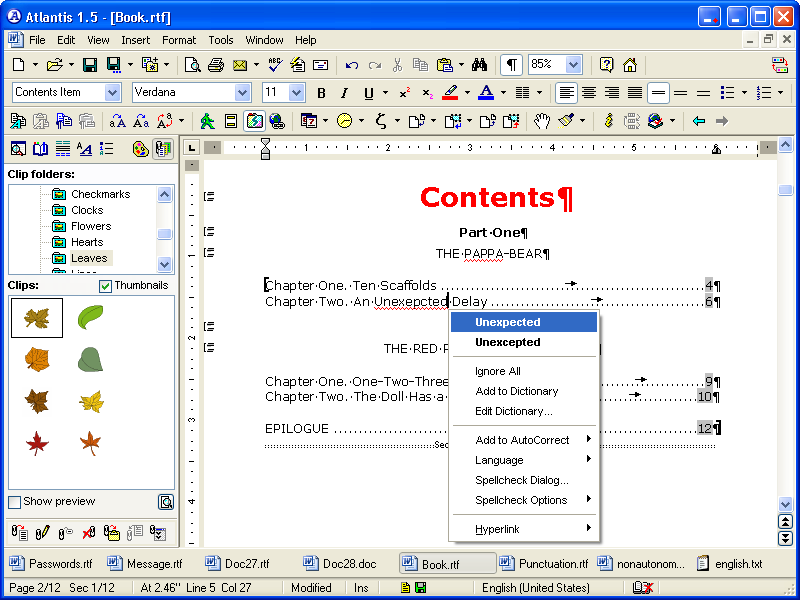
Task: Toggle left paragraph alignment
Action: (x=565, y=93)
